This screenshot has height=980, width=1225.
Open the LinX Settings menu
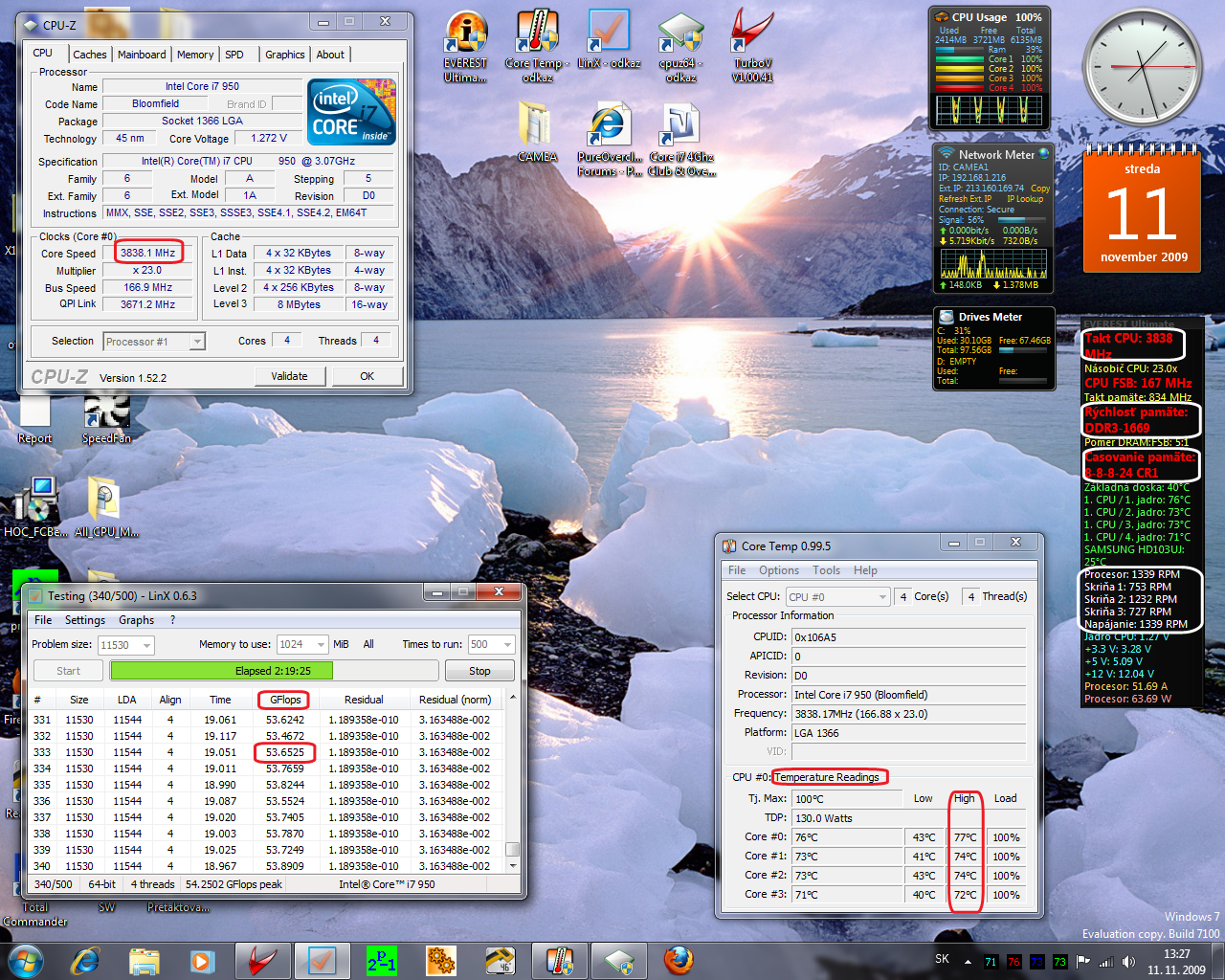pyautogui.click(x=85, y=620)
